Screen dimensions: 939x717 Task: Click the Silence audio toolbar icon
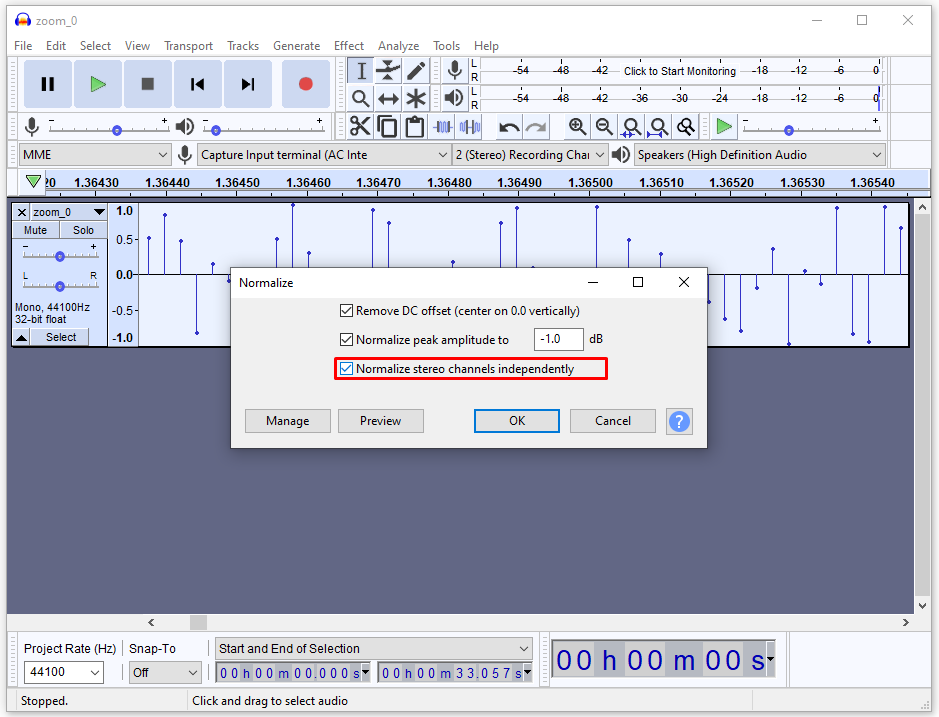point(470,126)
